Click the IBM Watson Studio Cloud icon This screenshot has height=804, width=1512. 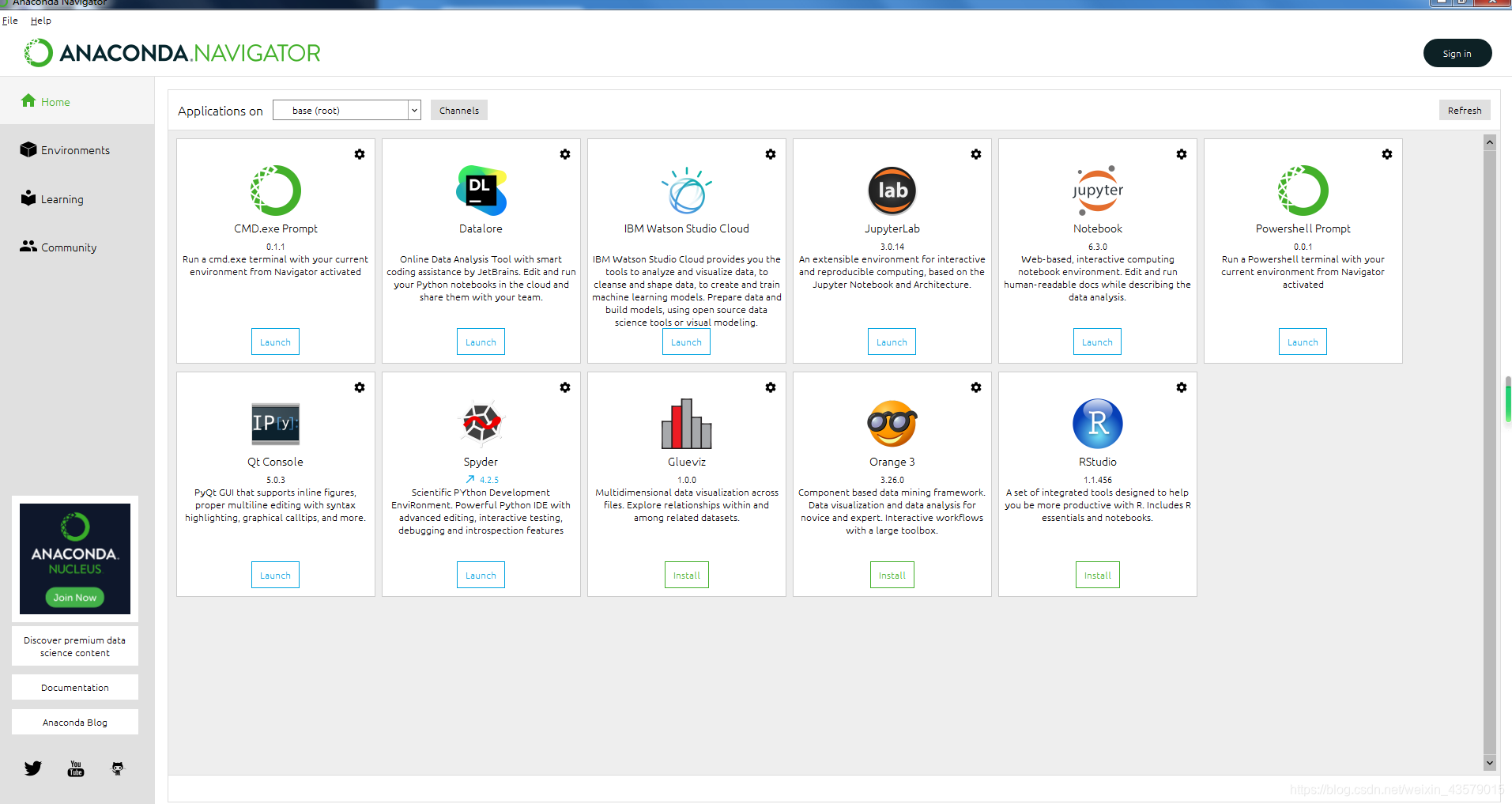[687, 191]
